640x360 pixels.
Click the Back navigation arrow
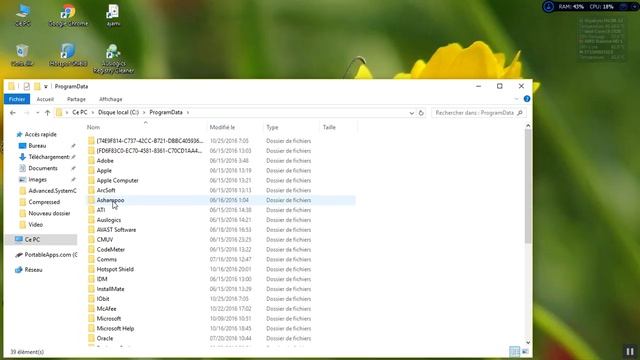13,113
